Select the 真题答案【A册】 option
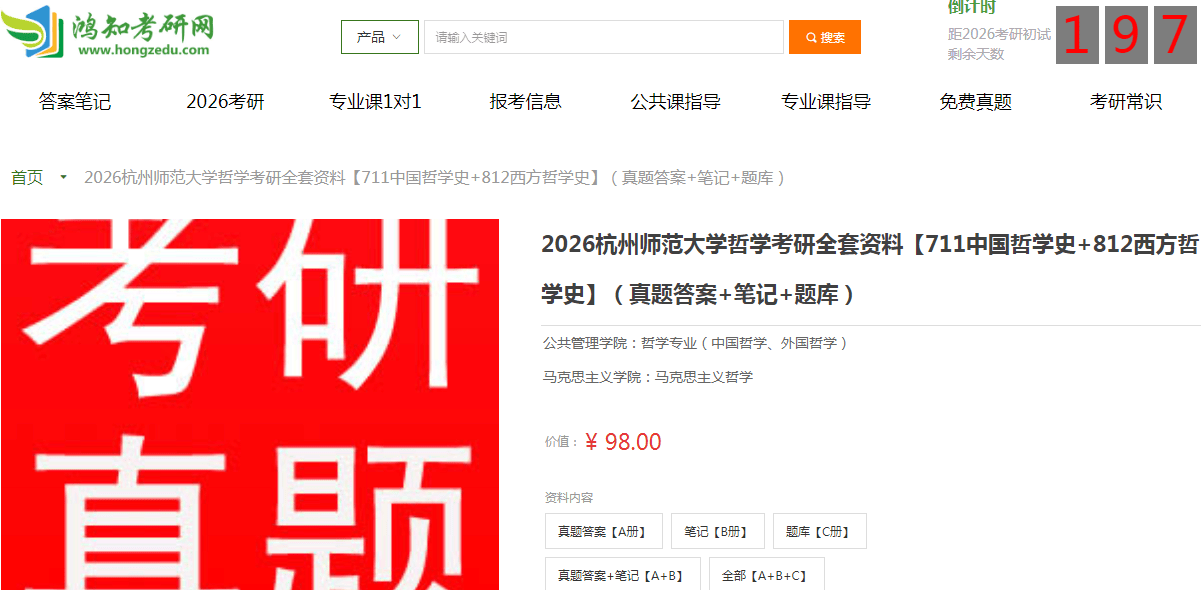 [x=603, y=532]
